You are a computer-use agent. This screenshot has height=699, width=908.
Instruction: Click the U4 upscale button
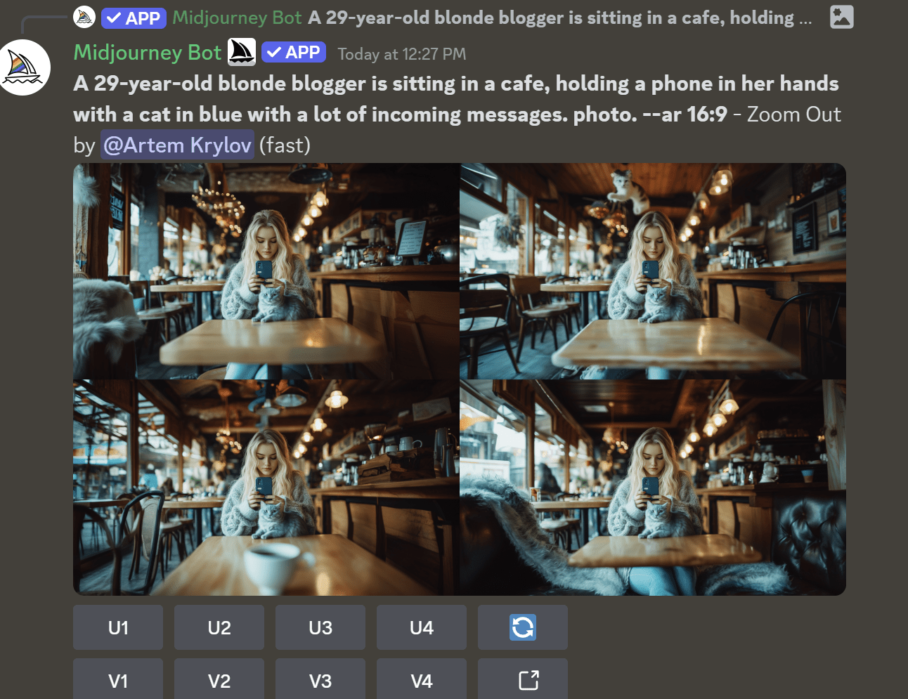422,627
